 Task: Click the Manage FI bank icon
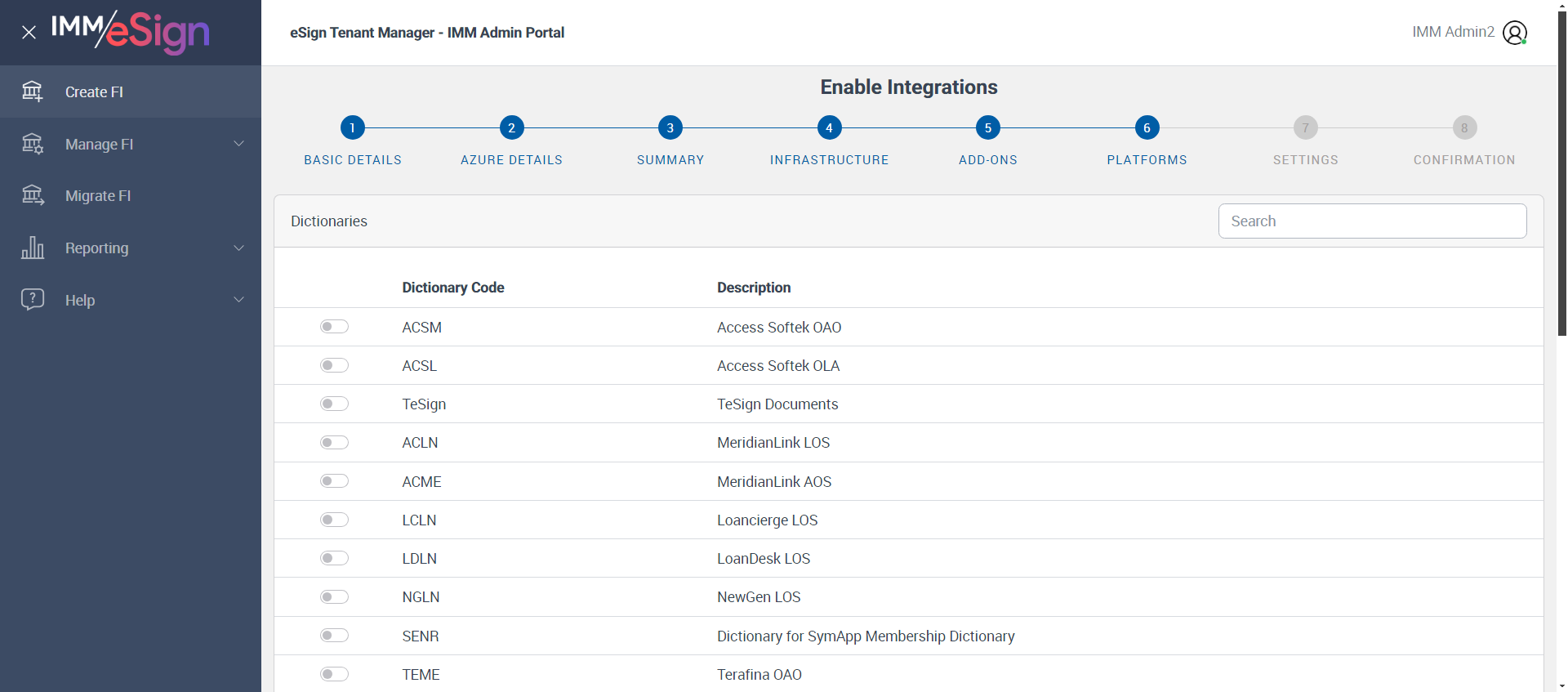point(33,144)
